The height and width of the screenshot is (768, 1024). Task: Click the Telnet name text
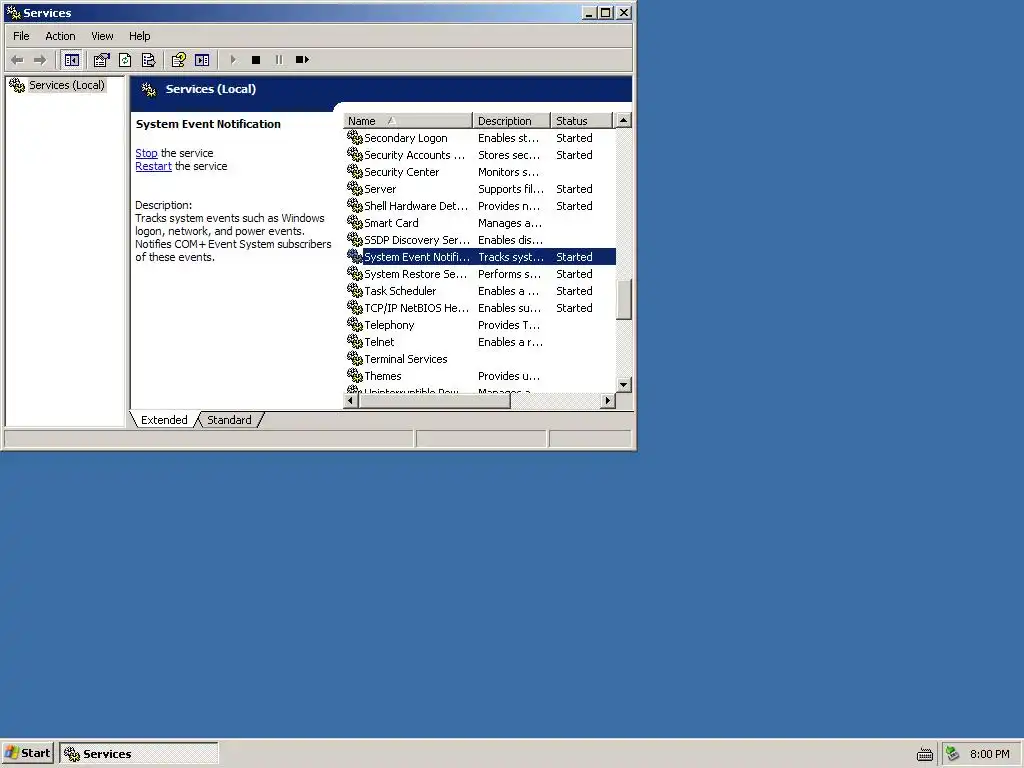pyautogui.click(x=379, y=342)
